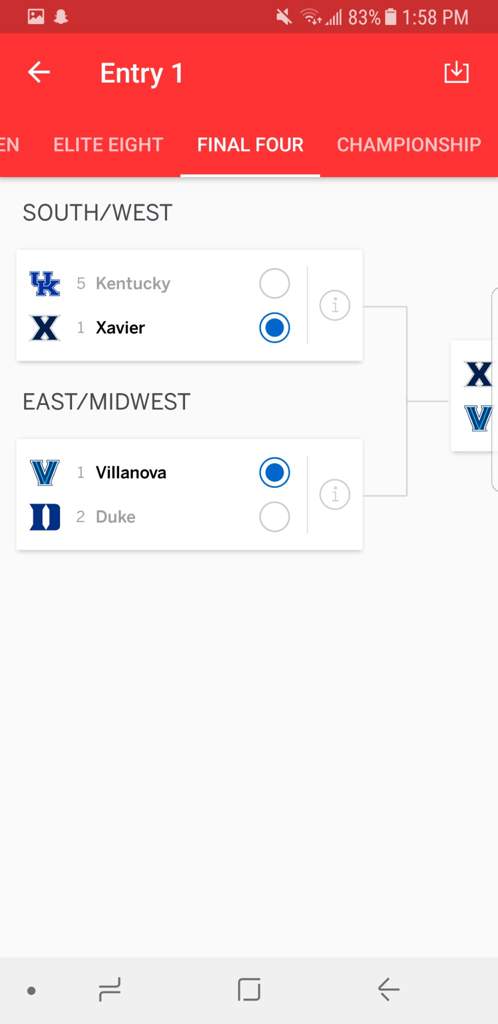Open info icon for Villanova vs Duke matchup

(335, 494)
